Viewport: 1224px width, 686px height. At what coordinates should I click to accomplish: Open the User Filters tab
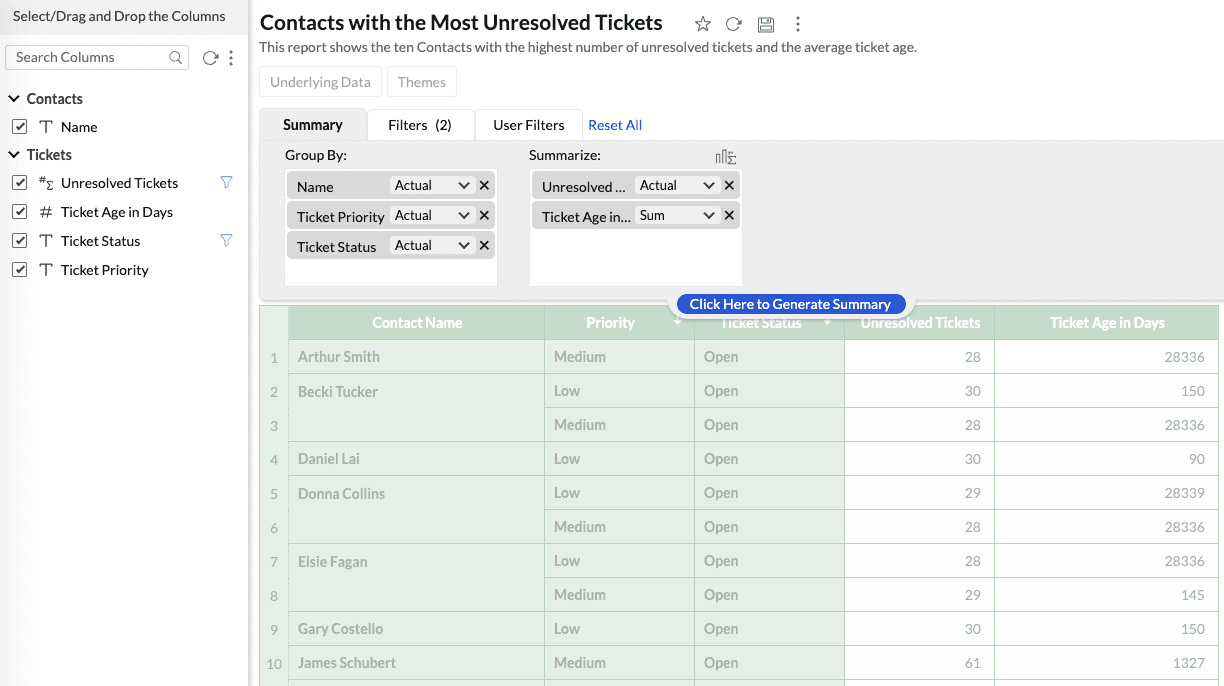[529, 125]
